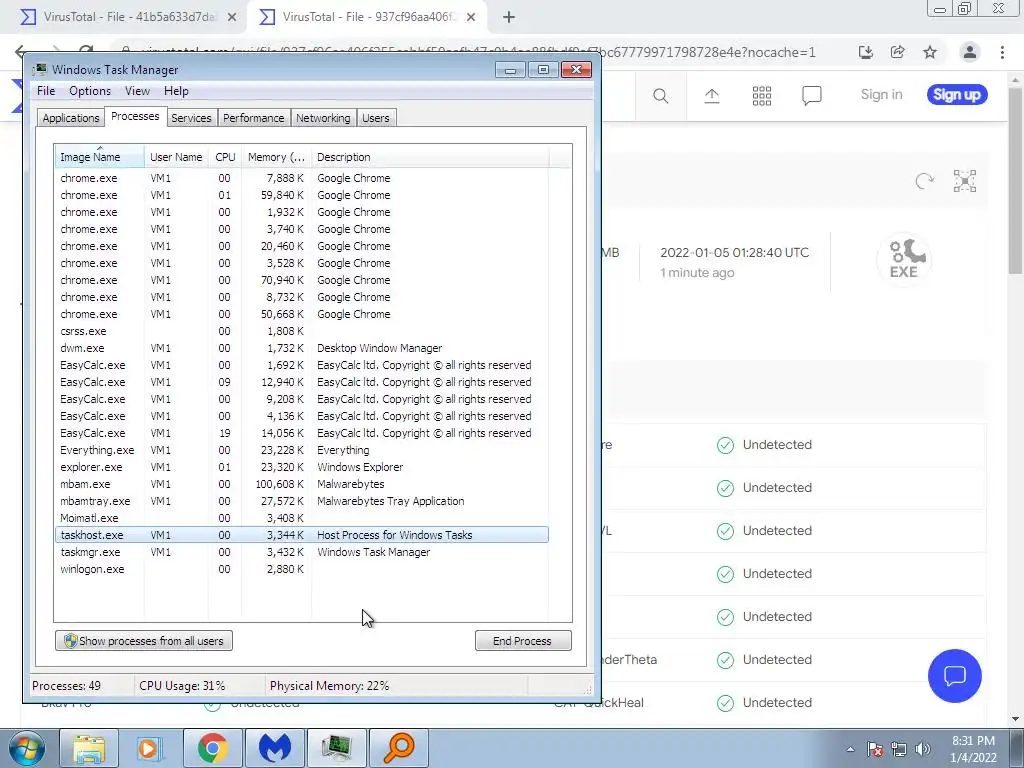Open the Everything search taskbar icon
Image resolution: width=1024 pixels, height=768 pixels.
(x=398, y=748)
